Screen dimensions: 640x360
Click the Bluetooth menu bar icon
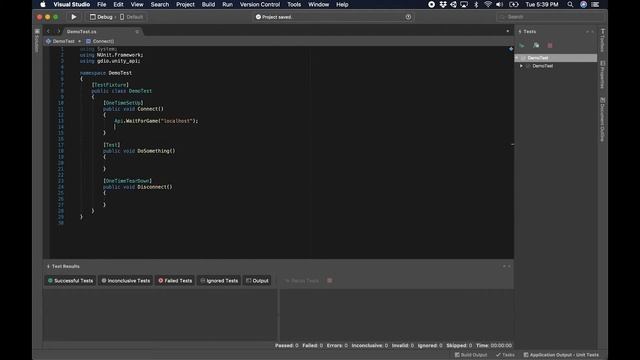click(x=476, y=4)
